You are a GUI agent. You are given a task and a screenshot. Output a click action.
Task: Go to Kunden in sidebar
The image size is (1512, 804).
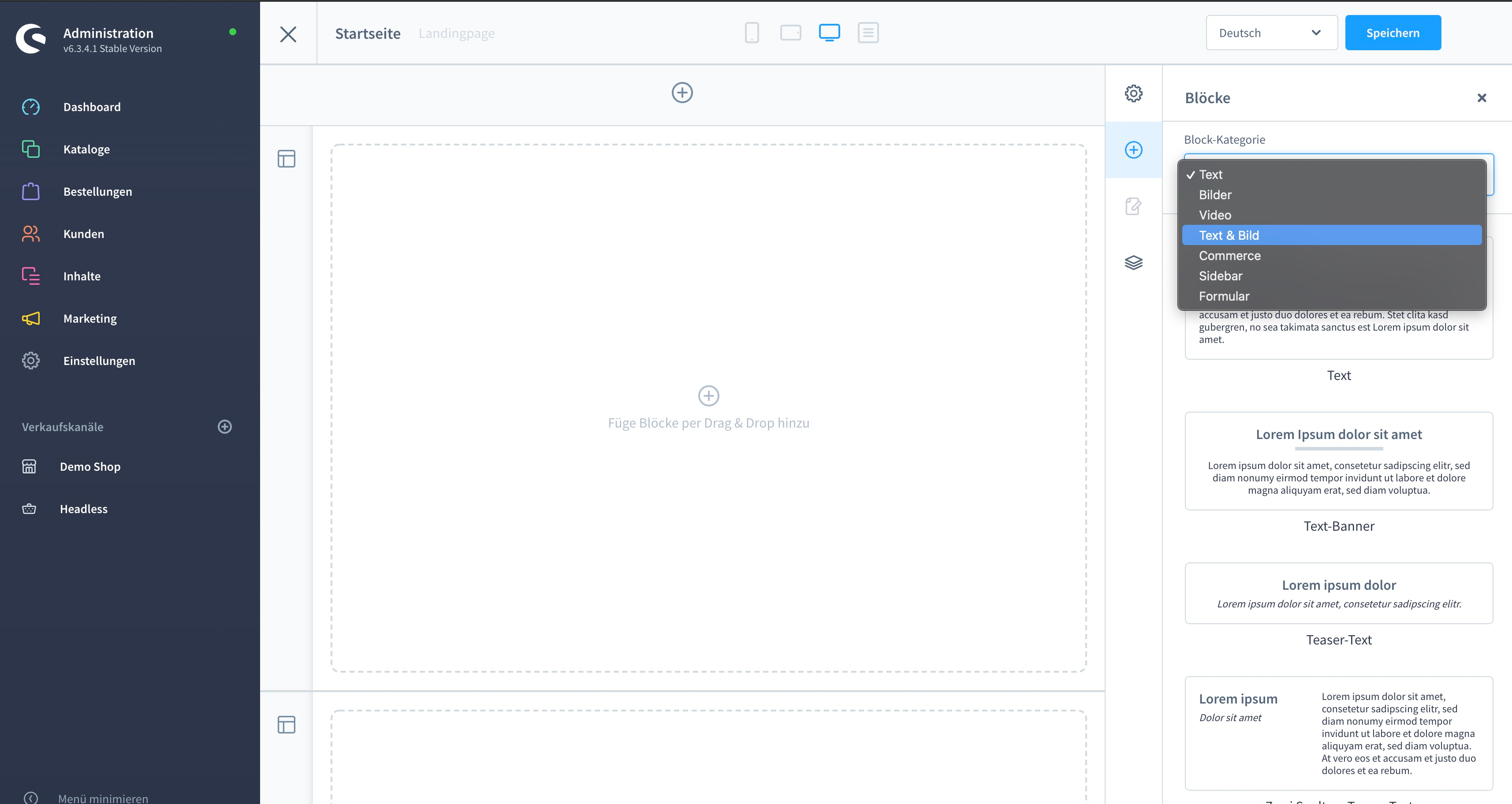pos(83,234)
